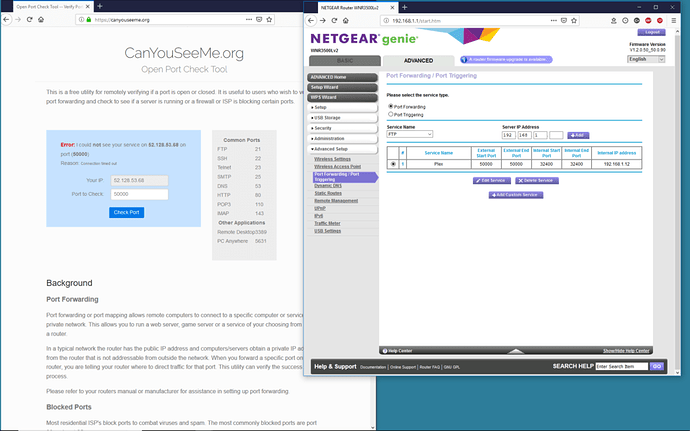Image resolution: width=690 pixels, height=431 pixels.
Task: Open Traffic Meter page
Action: click(327, 223)
